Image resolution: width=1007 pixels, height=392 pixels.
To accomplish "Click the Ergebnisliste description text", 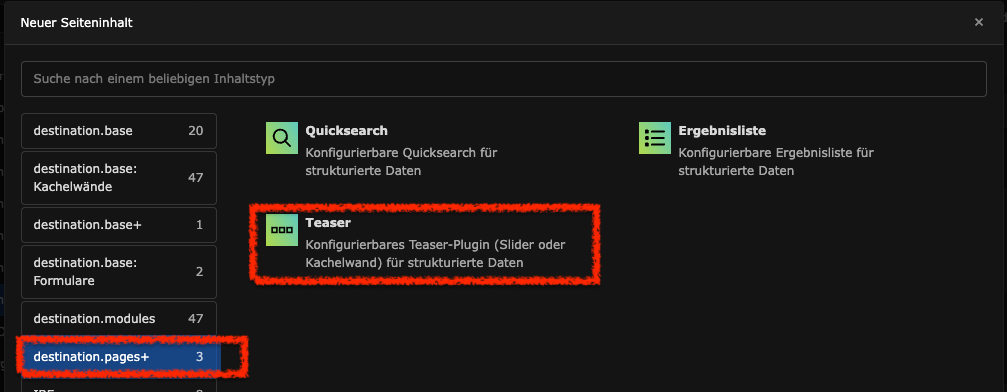I will click(x=776, y=162).
